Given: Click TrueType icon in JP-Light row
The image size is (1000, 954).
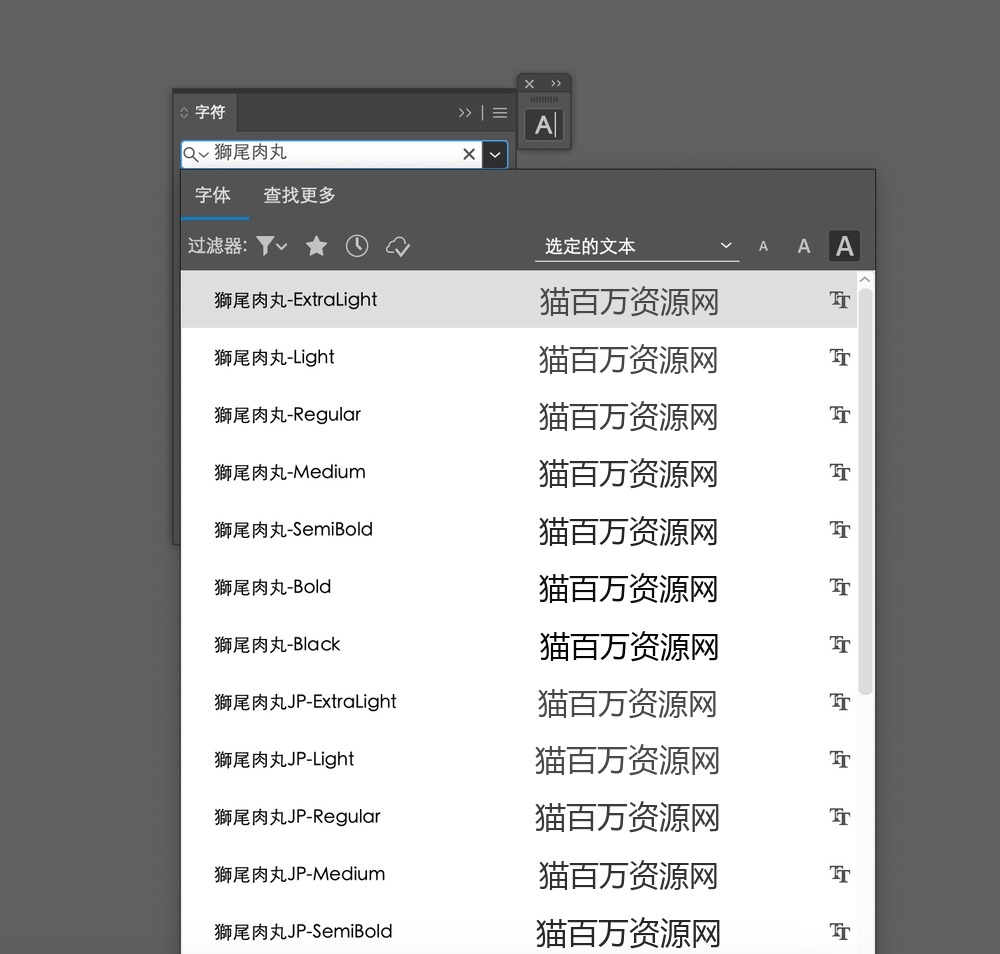Looking at the screenshot, I should tap(839, 759).
